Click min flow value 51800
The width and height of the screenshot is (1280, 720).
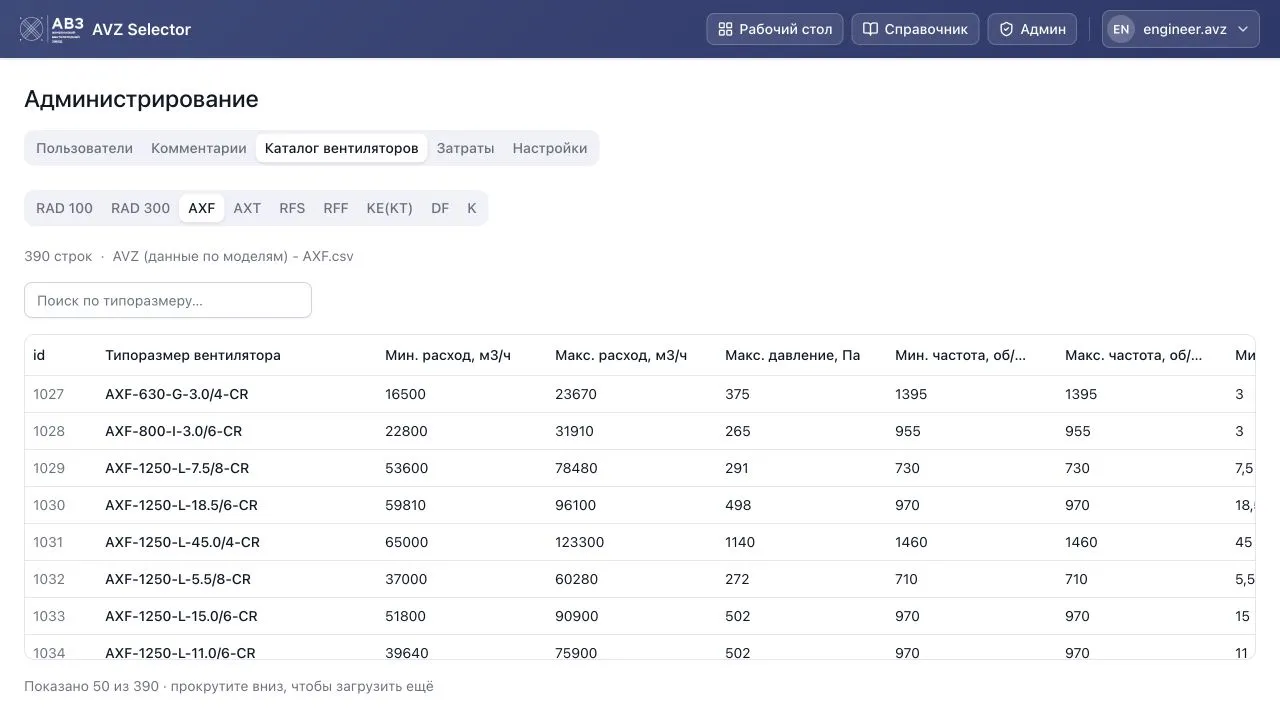click(405, 616)
